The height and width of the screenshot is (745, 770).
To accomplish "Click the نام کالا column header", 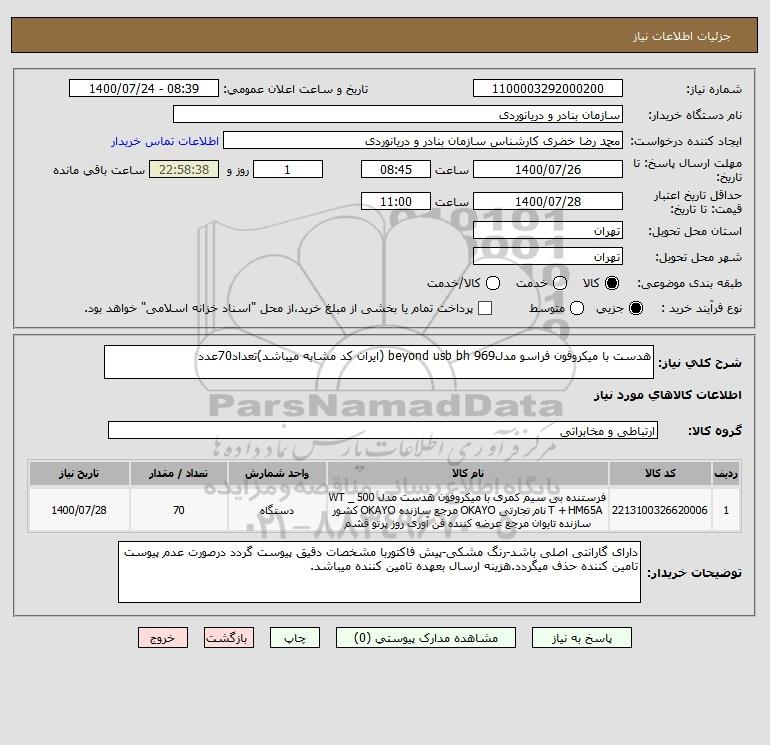I will pyautogui.click(x=468, y=473).
